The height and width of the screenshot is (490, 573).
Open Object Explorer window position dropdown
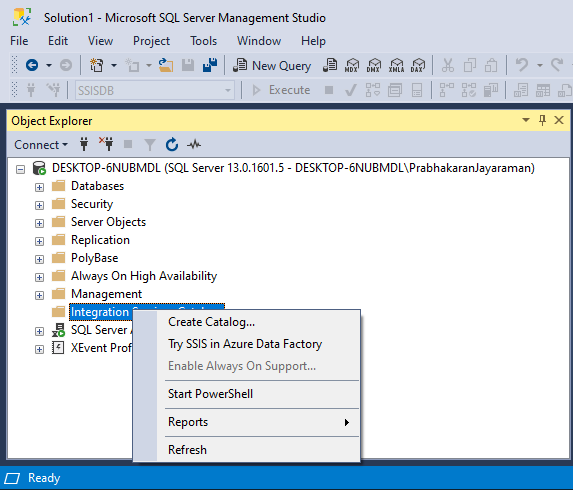pyautogui.click(x=526, y=120)
